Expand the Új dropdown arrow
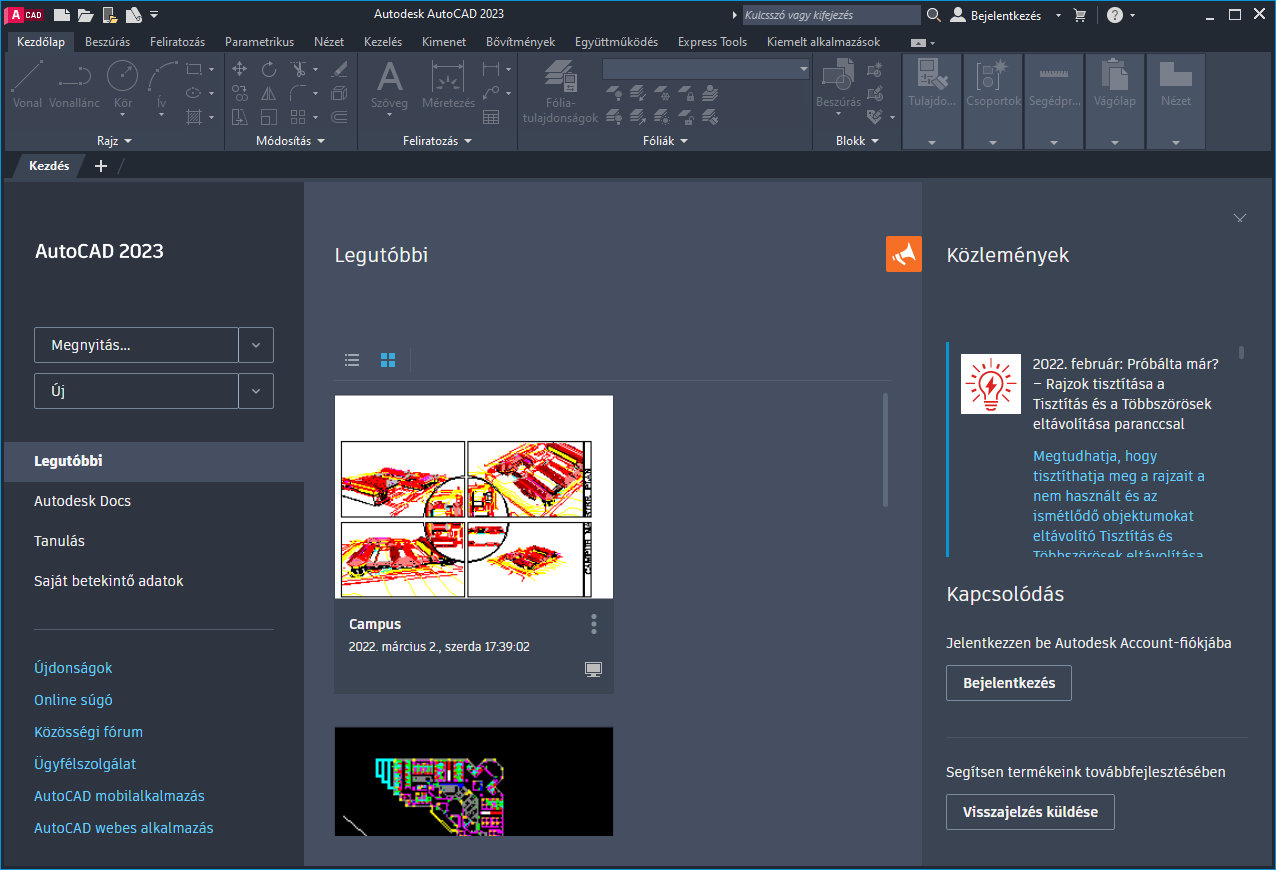This screenshot has width=1276, height=870. tap(256, 391)
